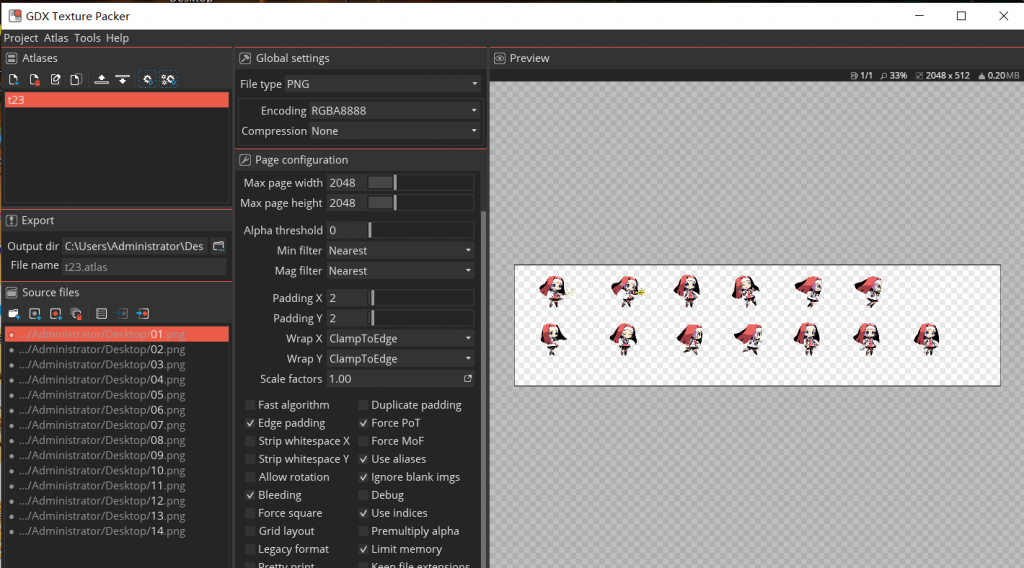Viewport: 1024px width, 568px height.
Task: Click the pack all atlases icon
Action: 168,79
